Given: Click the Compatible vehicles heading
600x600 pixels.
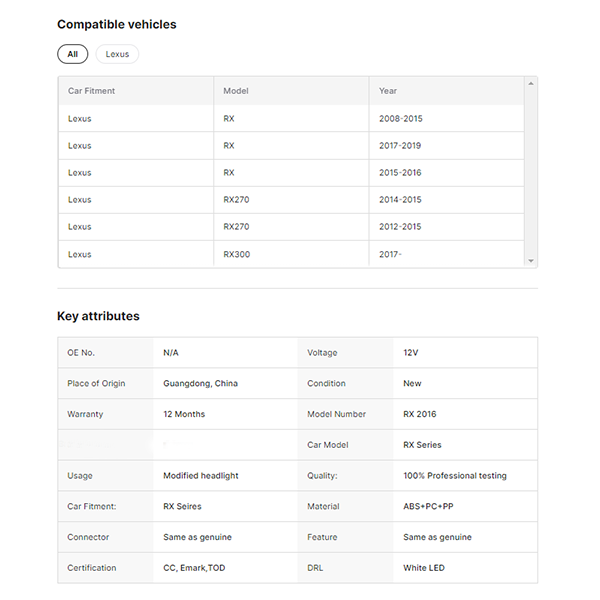Looking at the screenshot, I should 116,24.
